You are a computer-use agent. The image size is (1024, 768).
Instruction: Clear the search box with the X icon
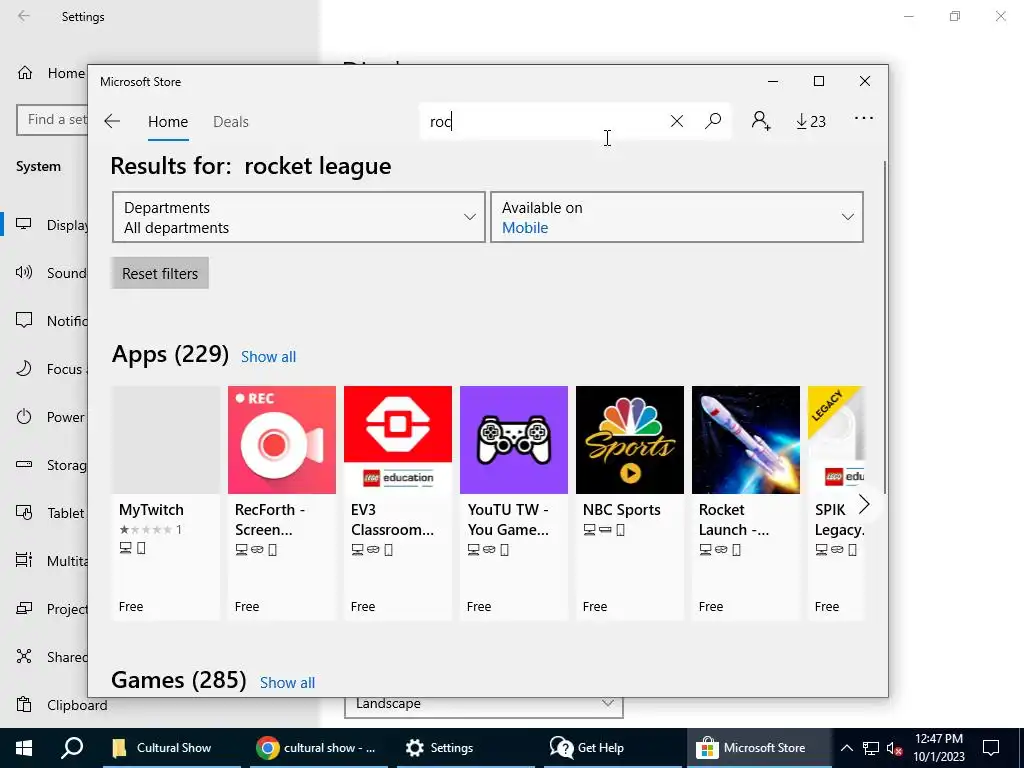pyautogui.click(x=677, y=121)
